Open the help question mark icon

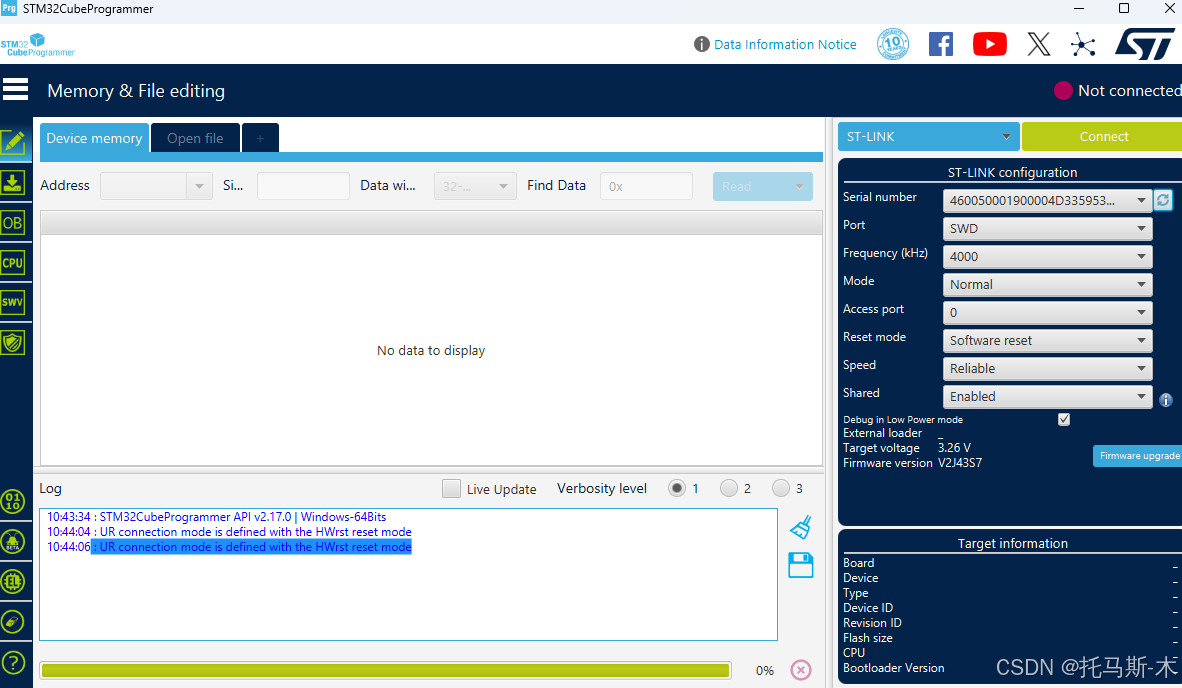tap(13, 662)
